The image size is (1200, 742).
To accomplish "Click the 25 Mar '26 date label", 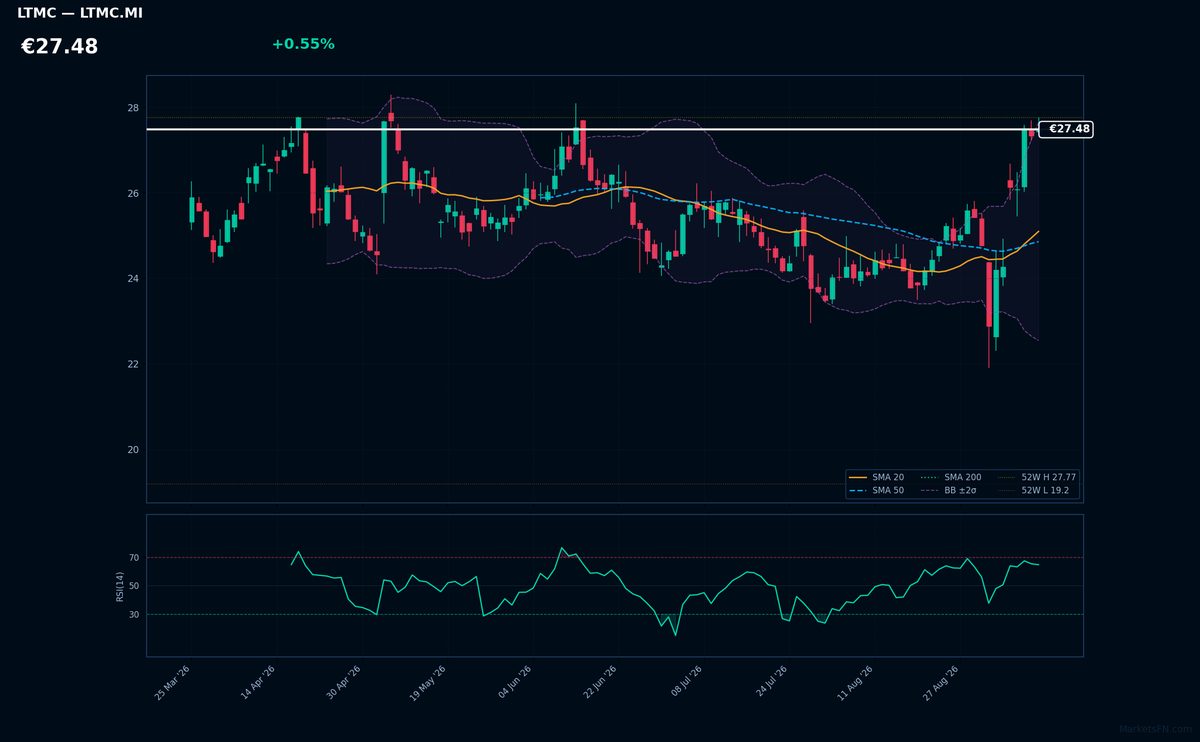I will pyautogui.click(x=172, y=682).
